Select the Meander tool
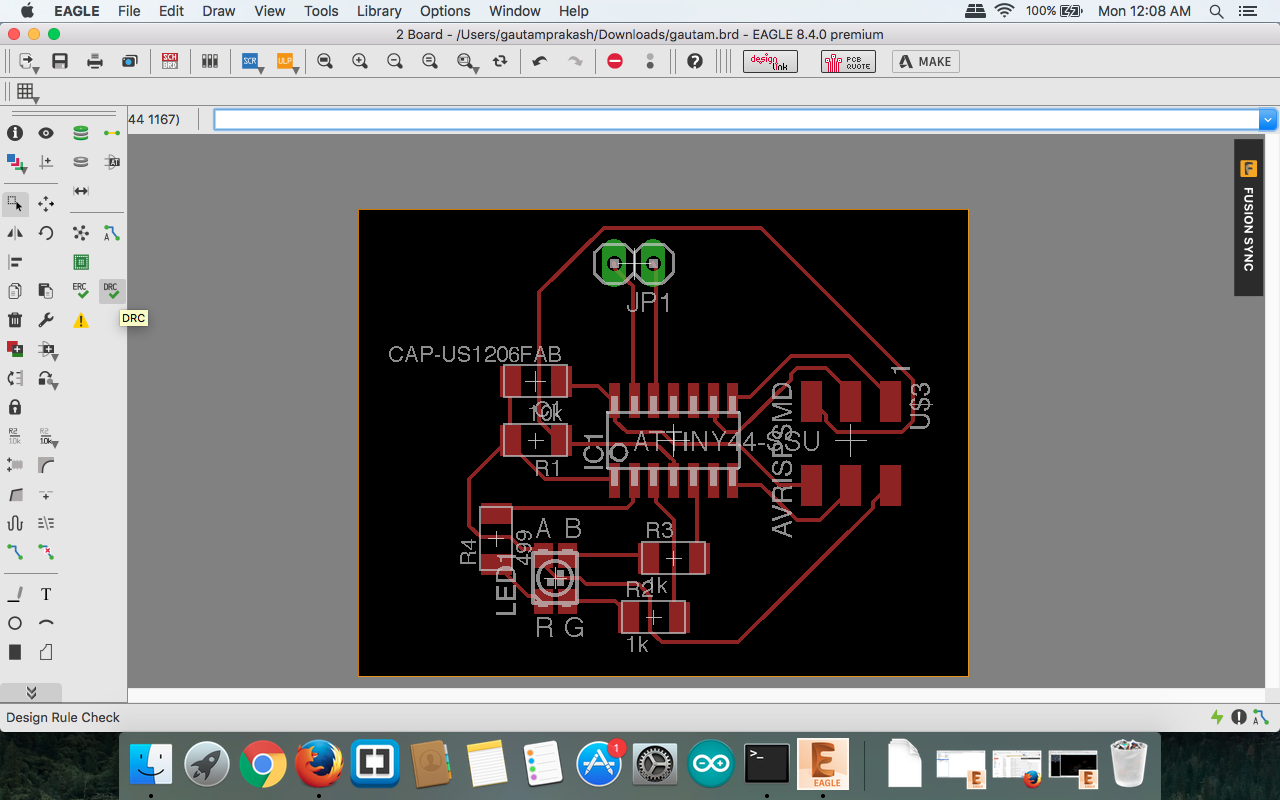Viewport: 1280px width, 800px height. tap(15, 523)
